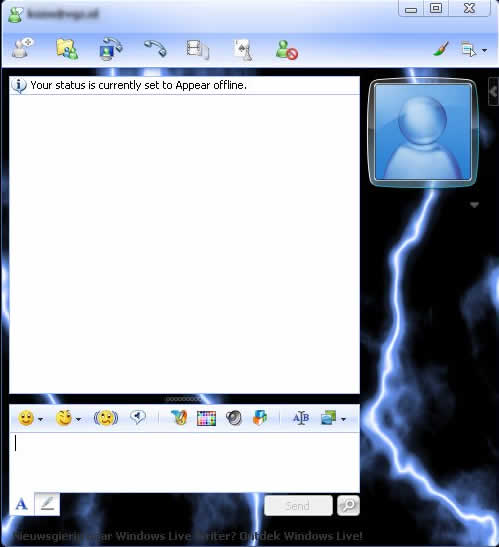Invite someone to this conversation icon
This screenshot has width=499, height=547.
[x=22, y=48]
